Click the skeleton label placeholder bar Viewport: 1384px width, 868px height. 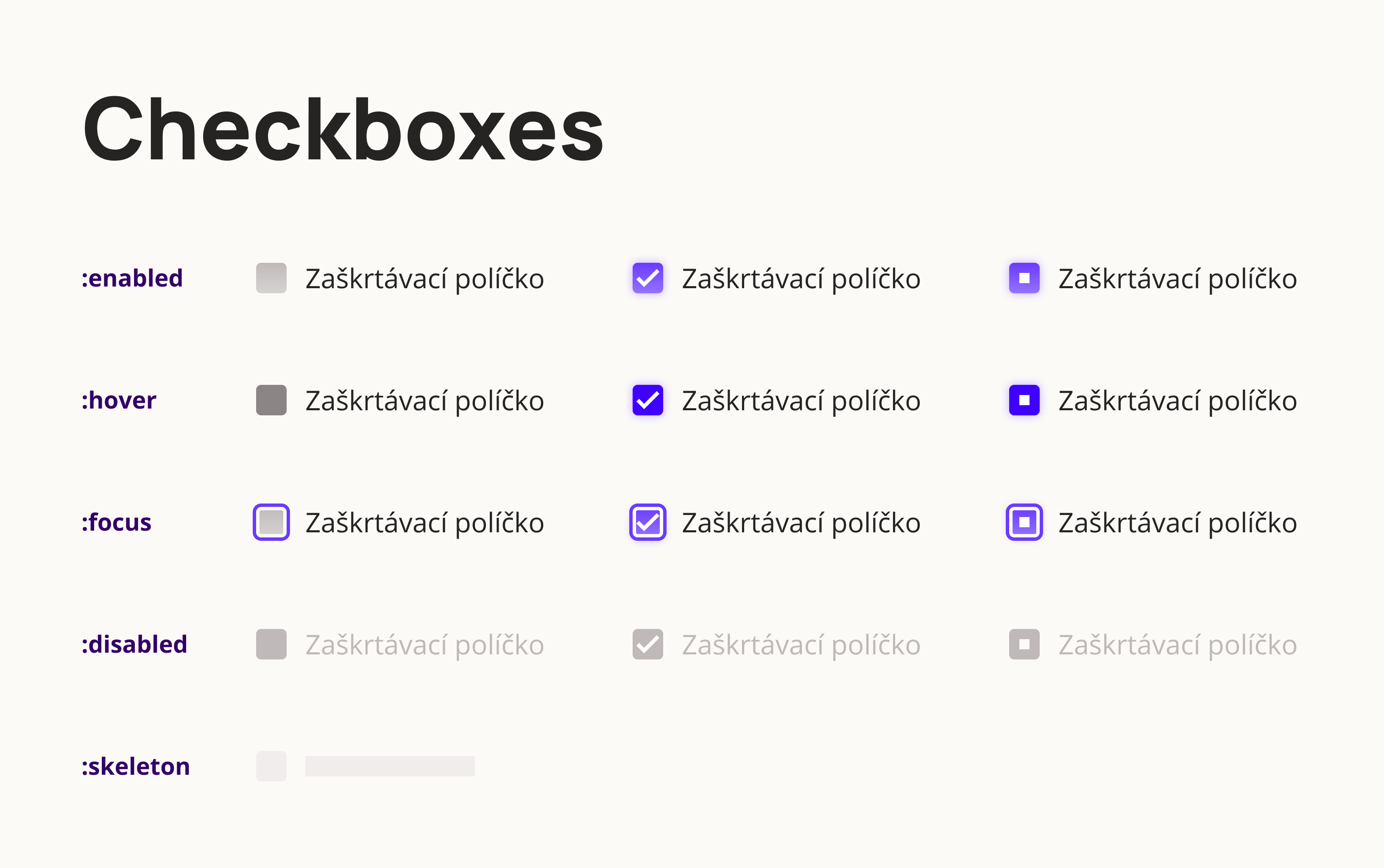pos(390,766)
